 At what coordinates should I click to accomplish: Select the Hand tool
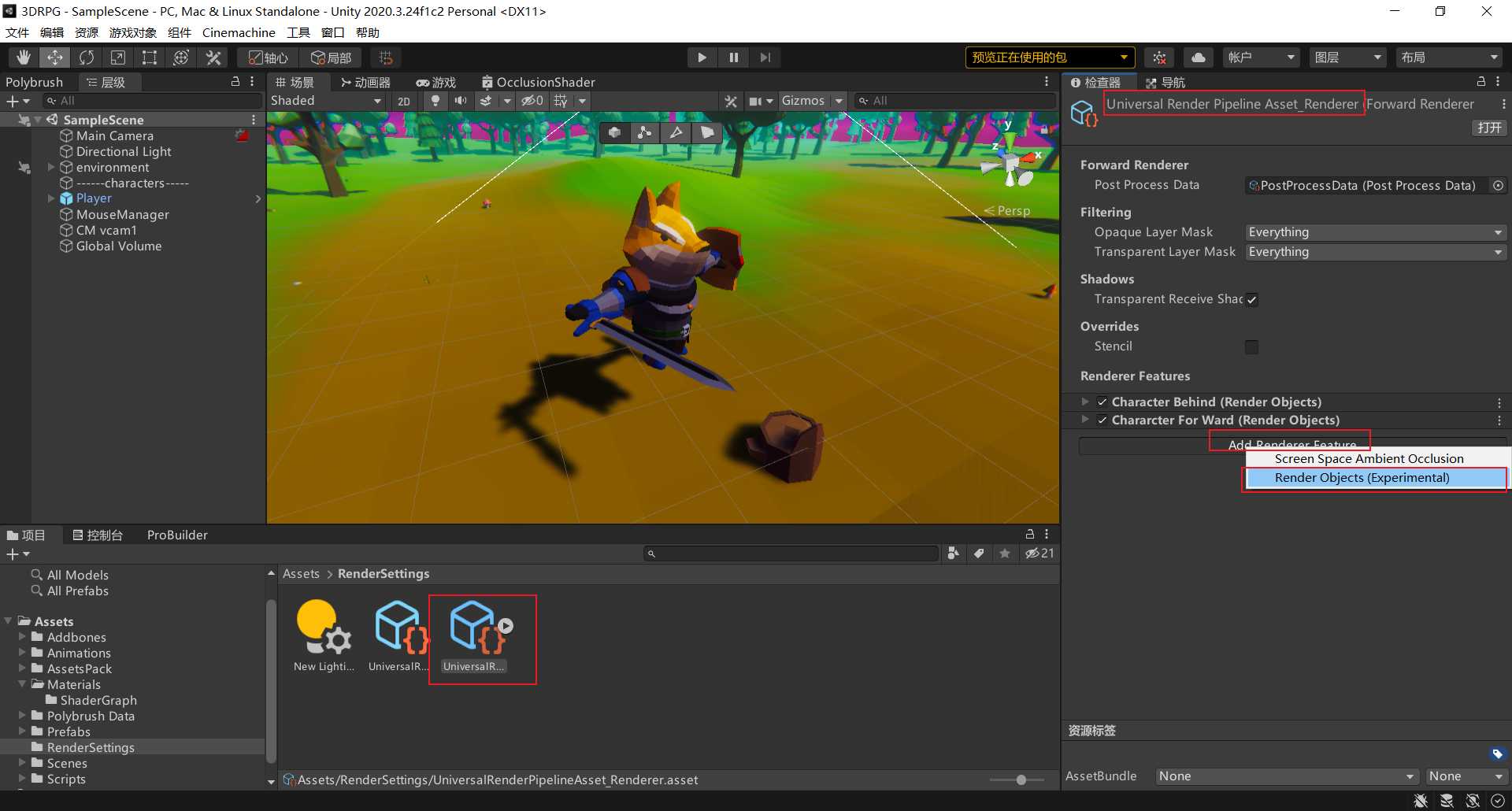[x=24, y=57]
